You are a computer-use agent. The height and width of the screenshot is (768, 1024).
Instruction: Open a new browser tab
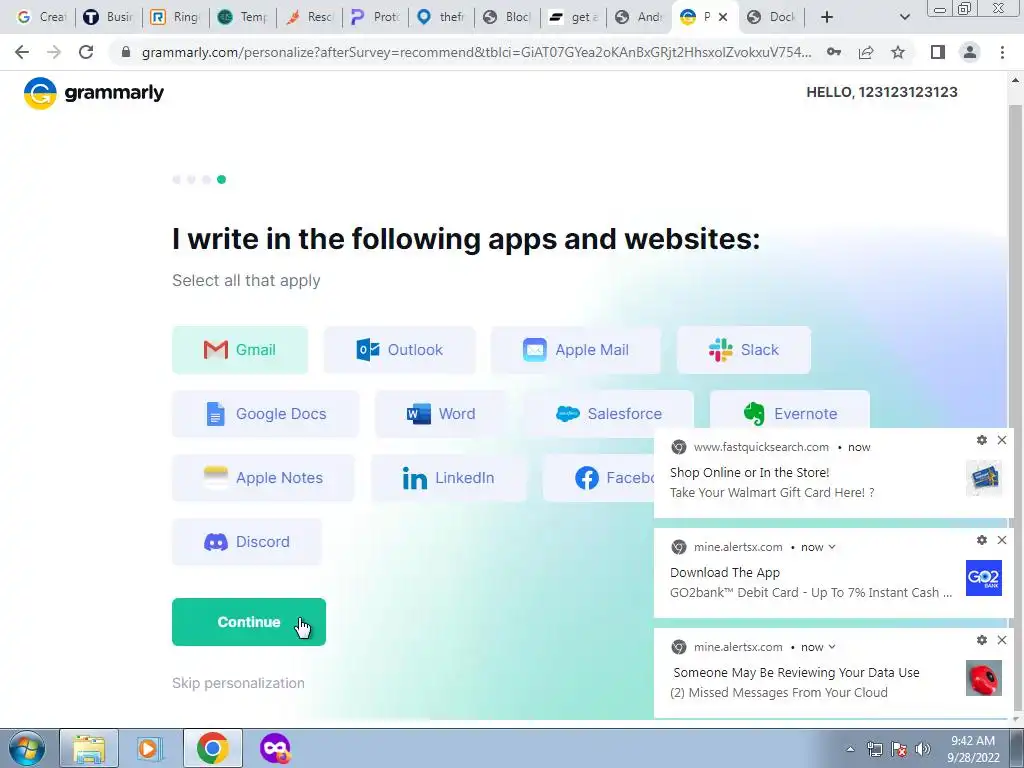827,17
